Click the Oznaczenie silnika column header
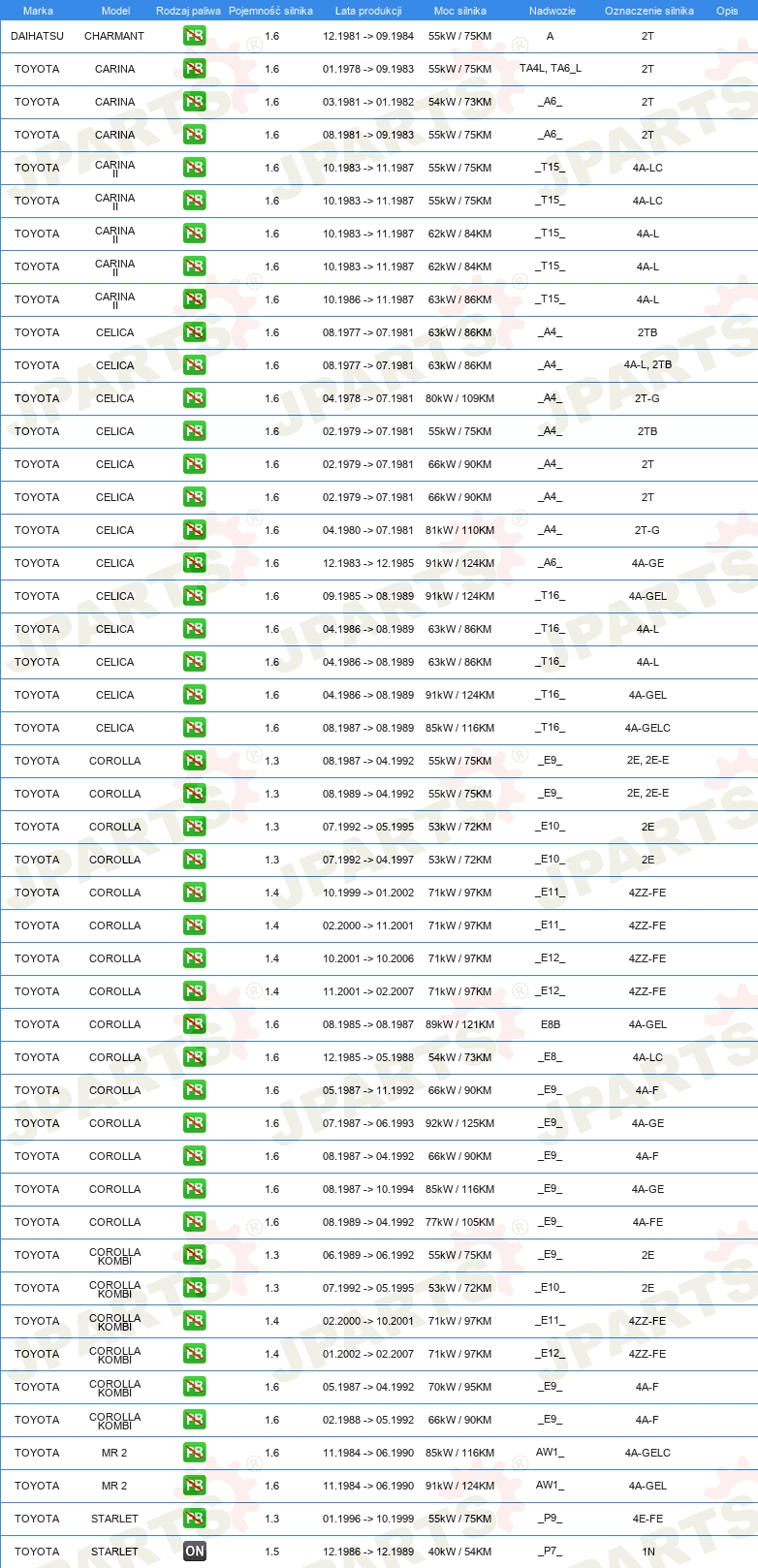Screen dimensions: 758x1568 (649, 11)
